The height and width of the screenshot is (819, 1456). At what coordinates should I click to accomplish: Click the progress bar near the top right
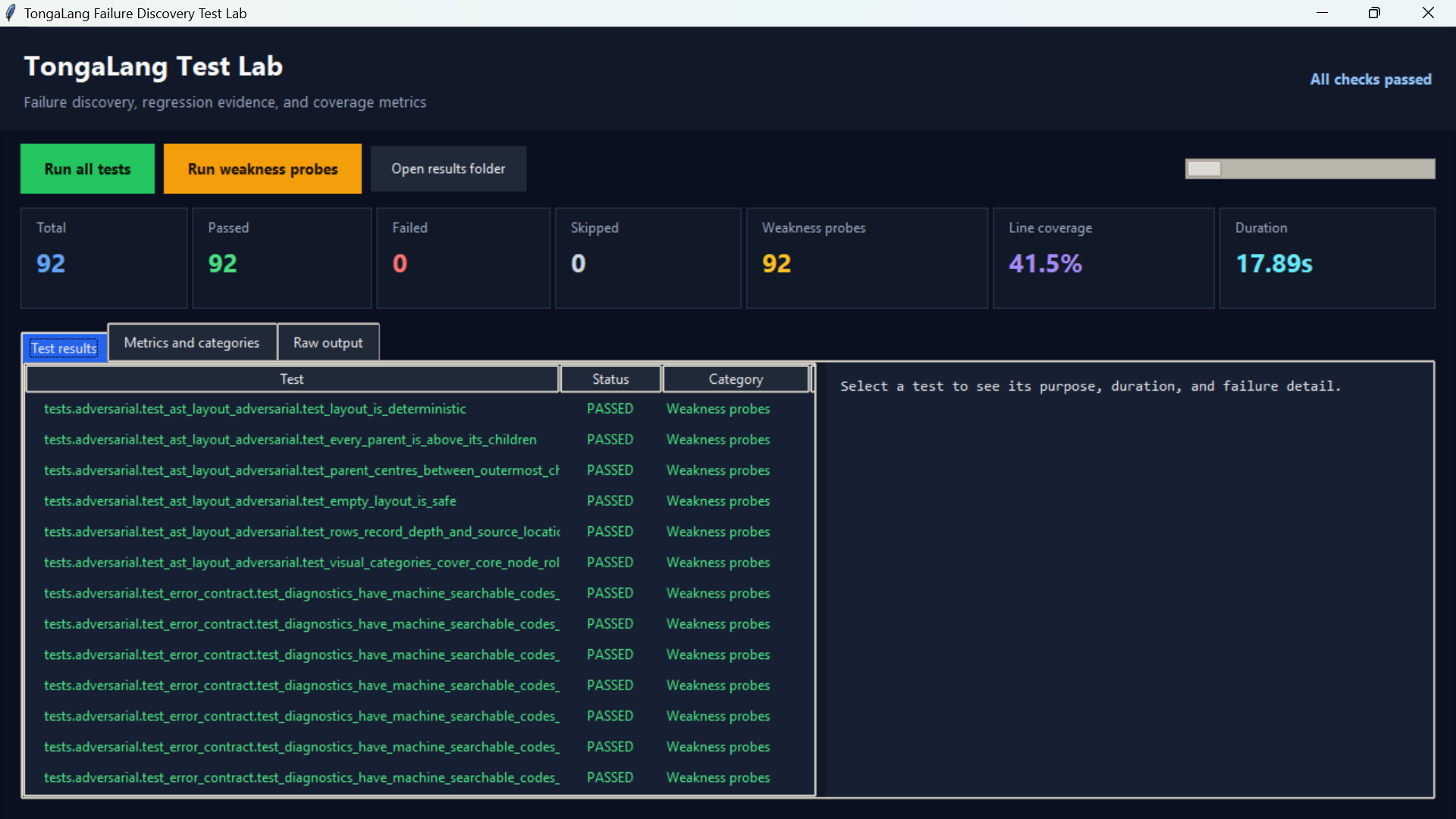[x=1310, y=168]
